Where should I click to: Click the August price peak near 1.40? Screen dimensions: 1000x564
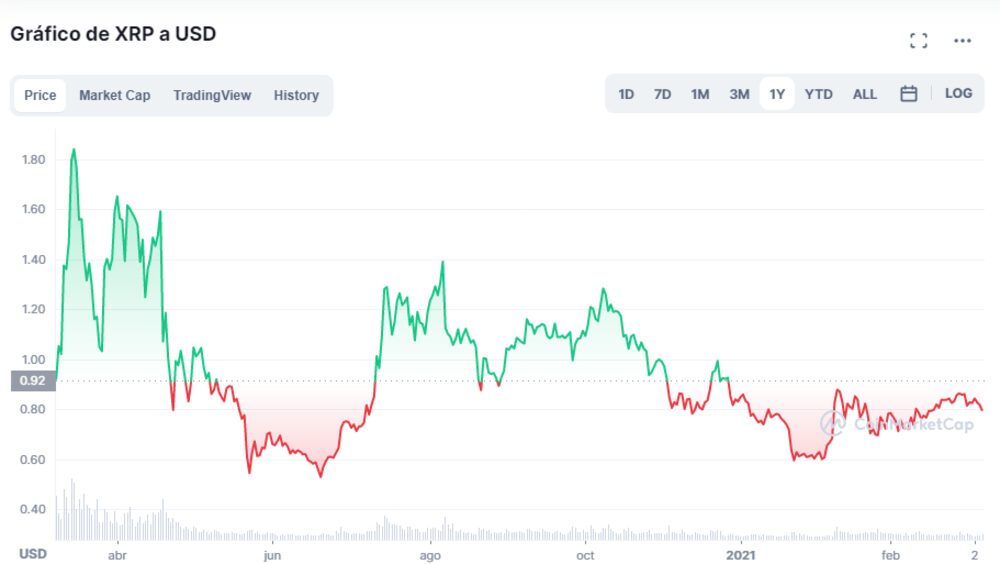tap(443, 262)
